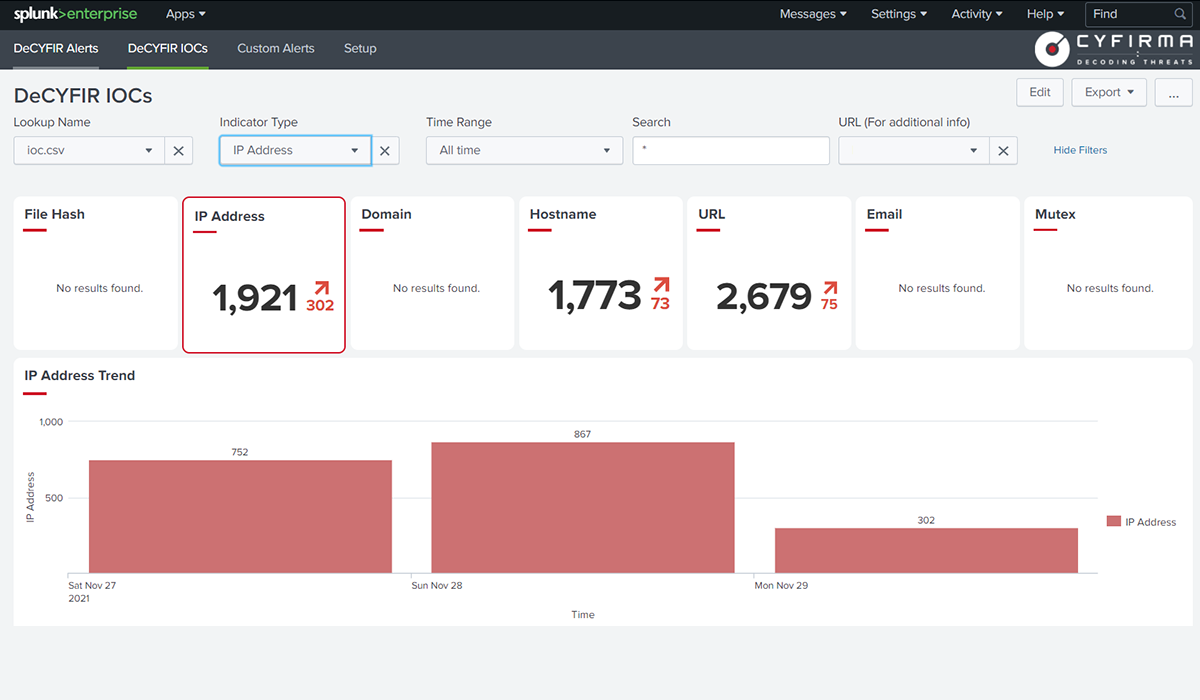
Task: Open the Apps dropdown menu
Action: click(x=186, y=14)
